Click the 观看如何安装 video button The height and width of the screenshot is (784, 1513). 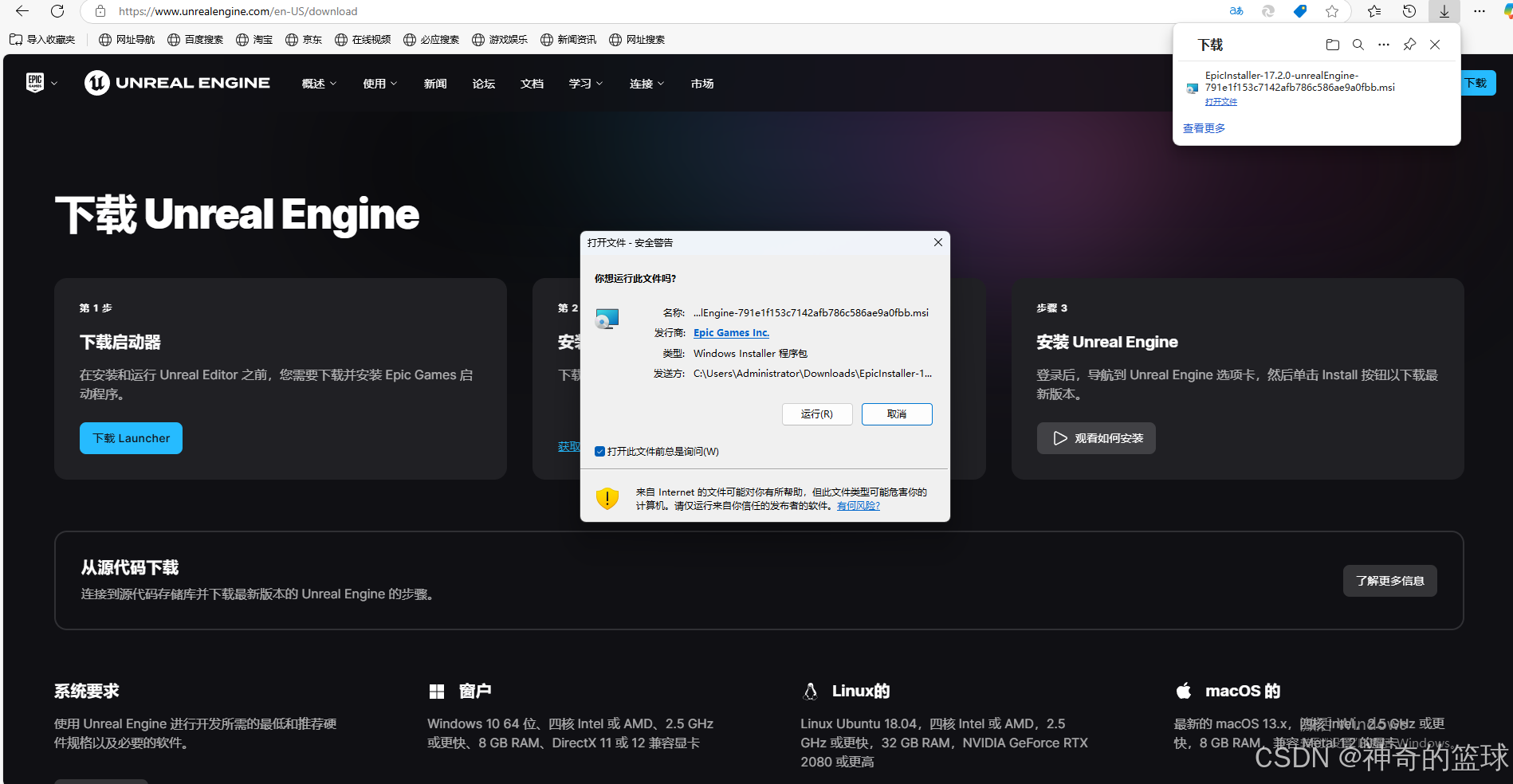point(1096,438)
